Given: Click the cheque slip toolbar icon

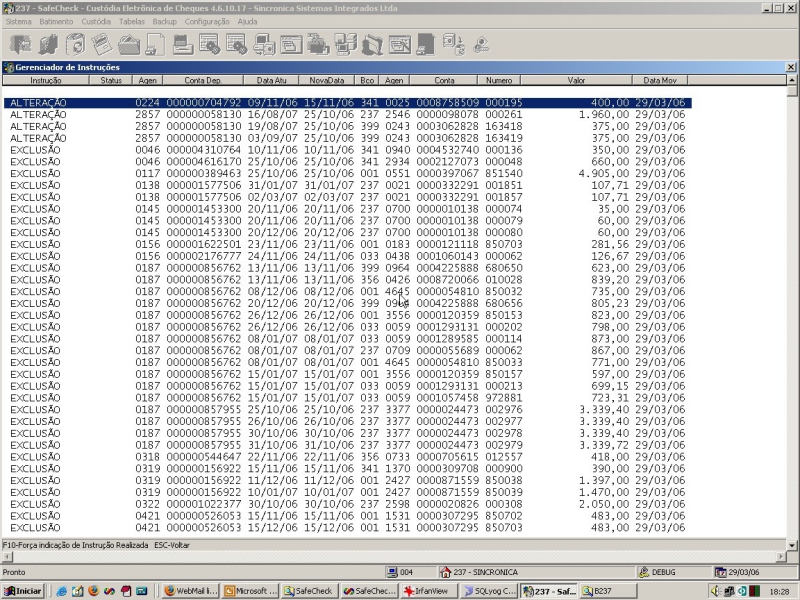Looking at the screenshot, I should pyautogui.click(x=102, y=44).
